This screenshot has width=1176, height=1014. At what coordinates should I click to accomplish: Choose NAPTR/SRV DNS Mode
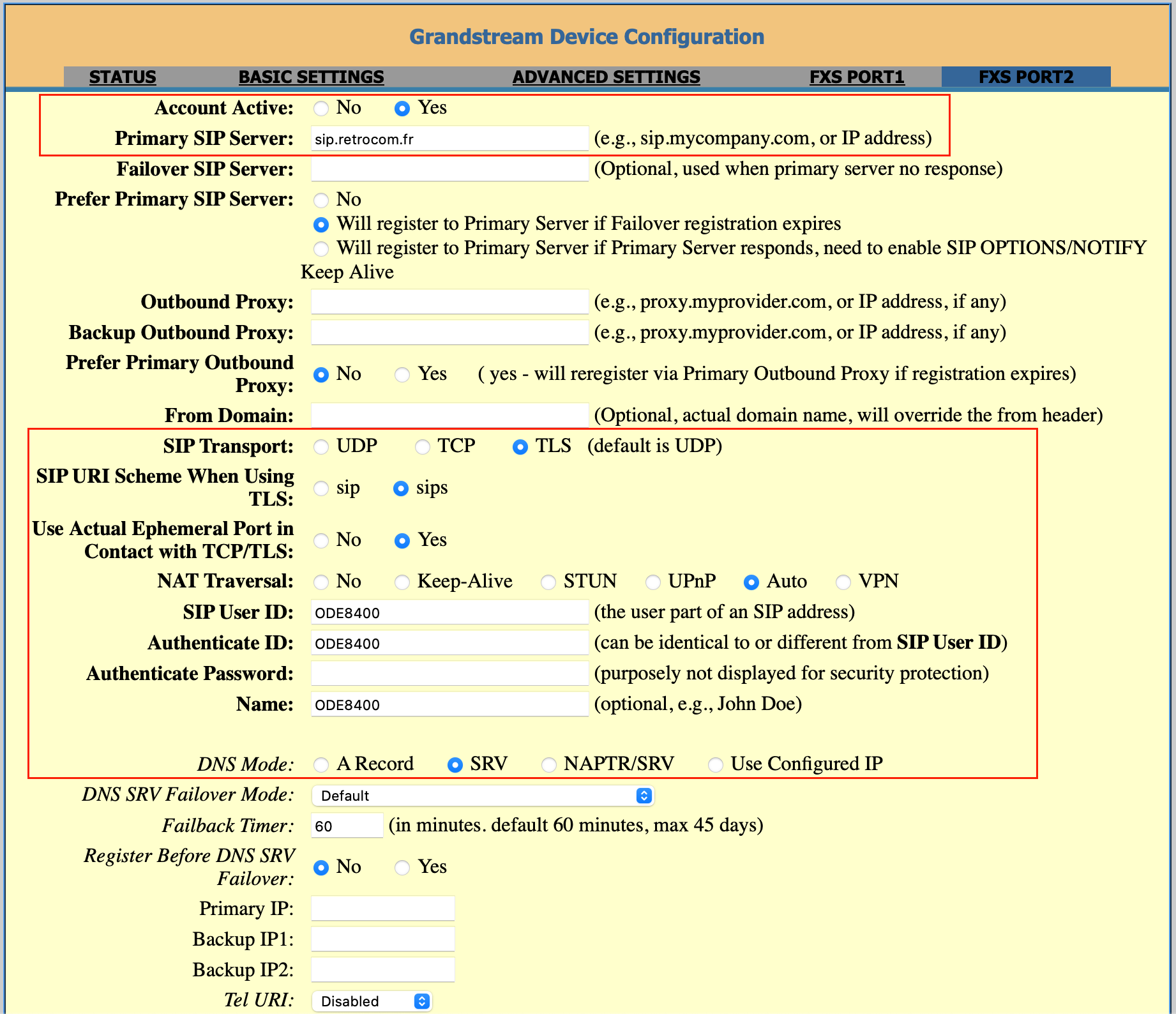click(x=548, y=765)
